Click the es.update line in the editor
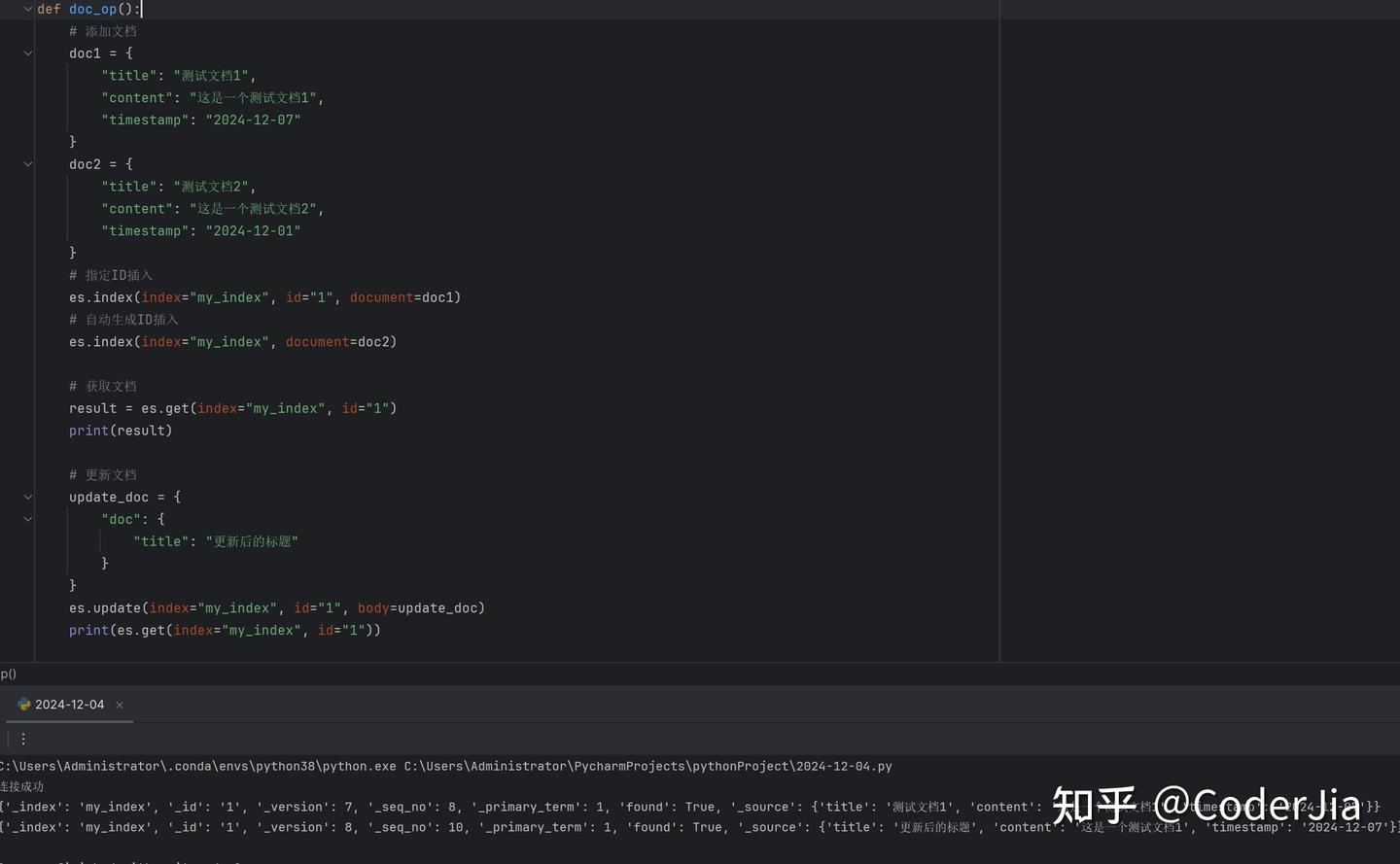This screenshot has height=864, width=1400. coord(277,607)
